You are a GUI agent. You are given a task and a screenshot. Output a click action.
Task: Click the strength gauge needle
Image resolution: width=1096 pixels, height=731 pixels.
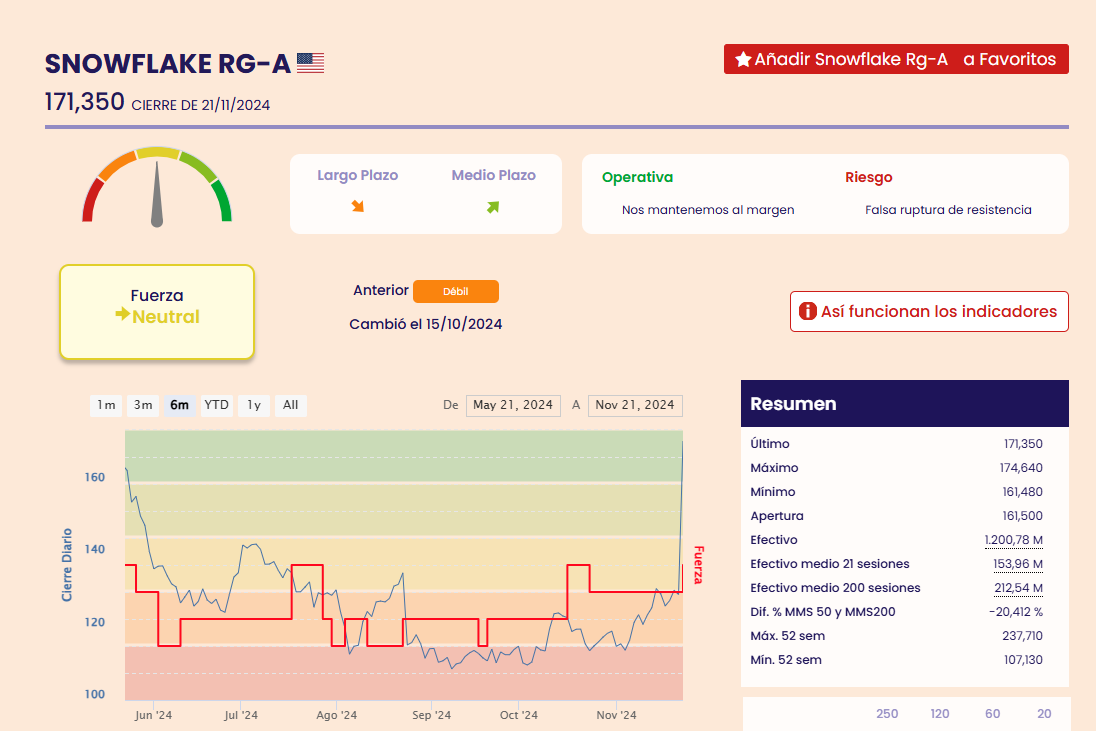tap(157, 194)
